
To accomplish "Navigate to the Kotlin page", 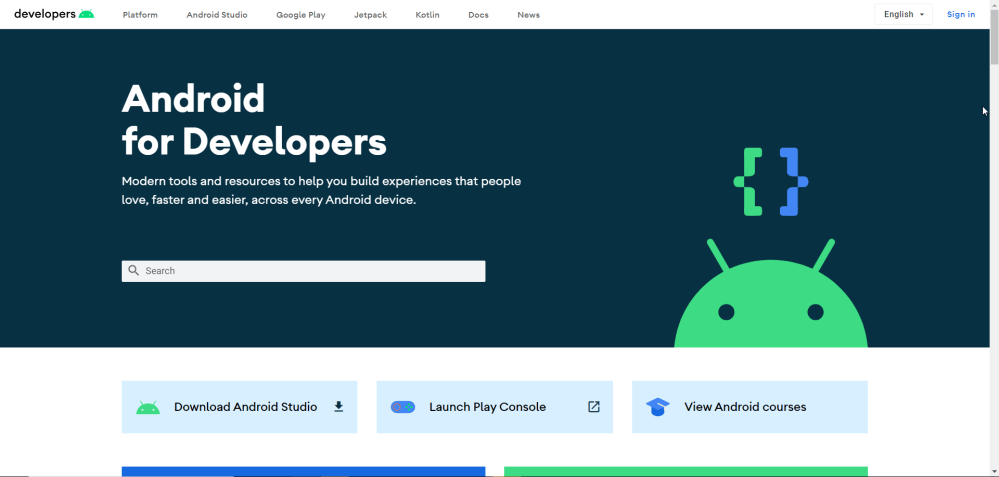I will point(427,15).
